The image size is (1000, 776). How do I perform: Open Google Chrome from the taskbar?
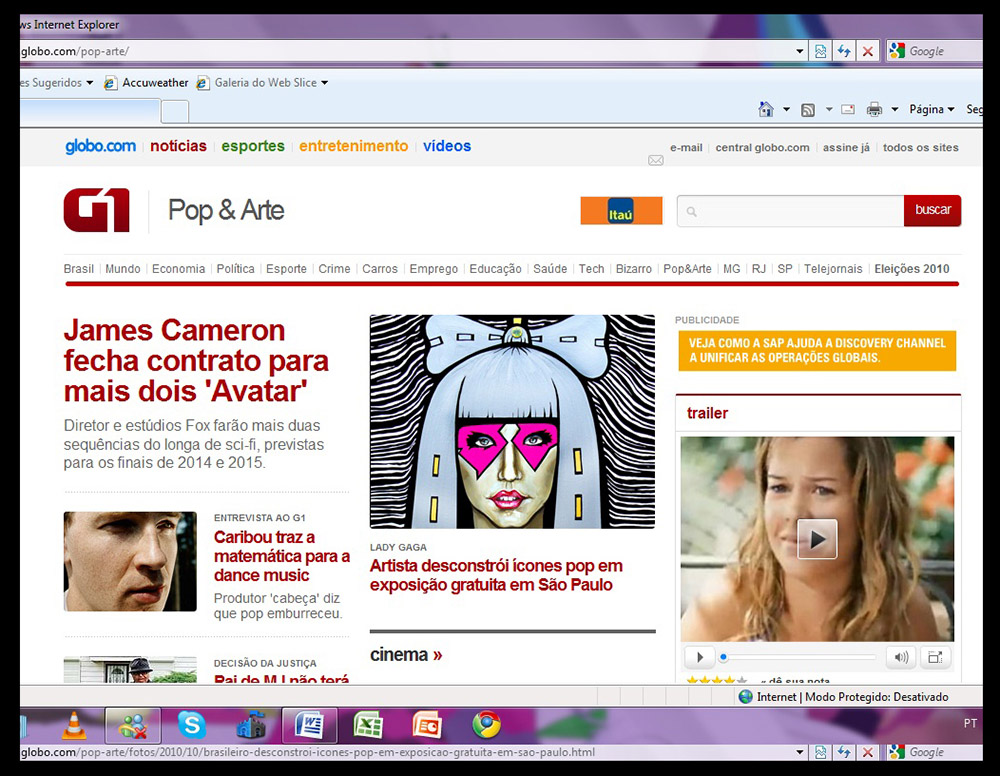point(486,725)
